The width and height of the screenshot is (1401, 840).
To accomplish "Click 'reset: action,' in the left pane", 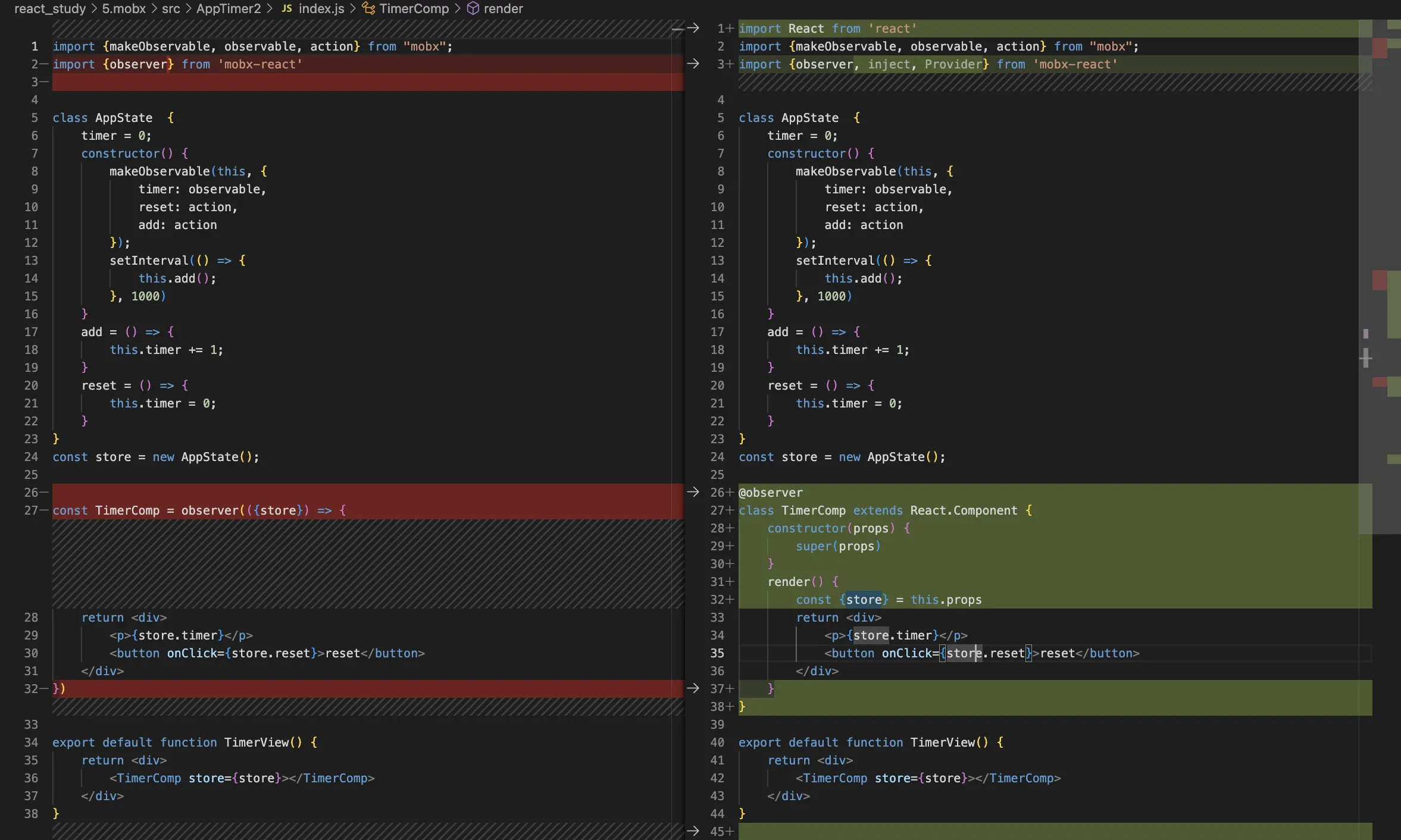I will [188, 207].
